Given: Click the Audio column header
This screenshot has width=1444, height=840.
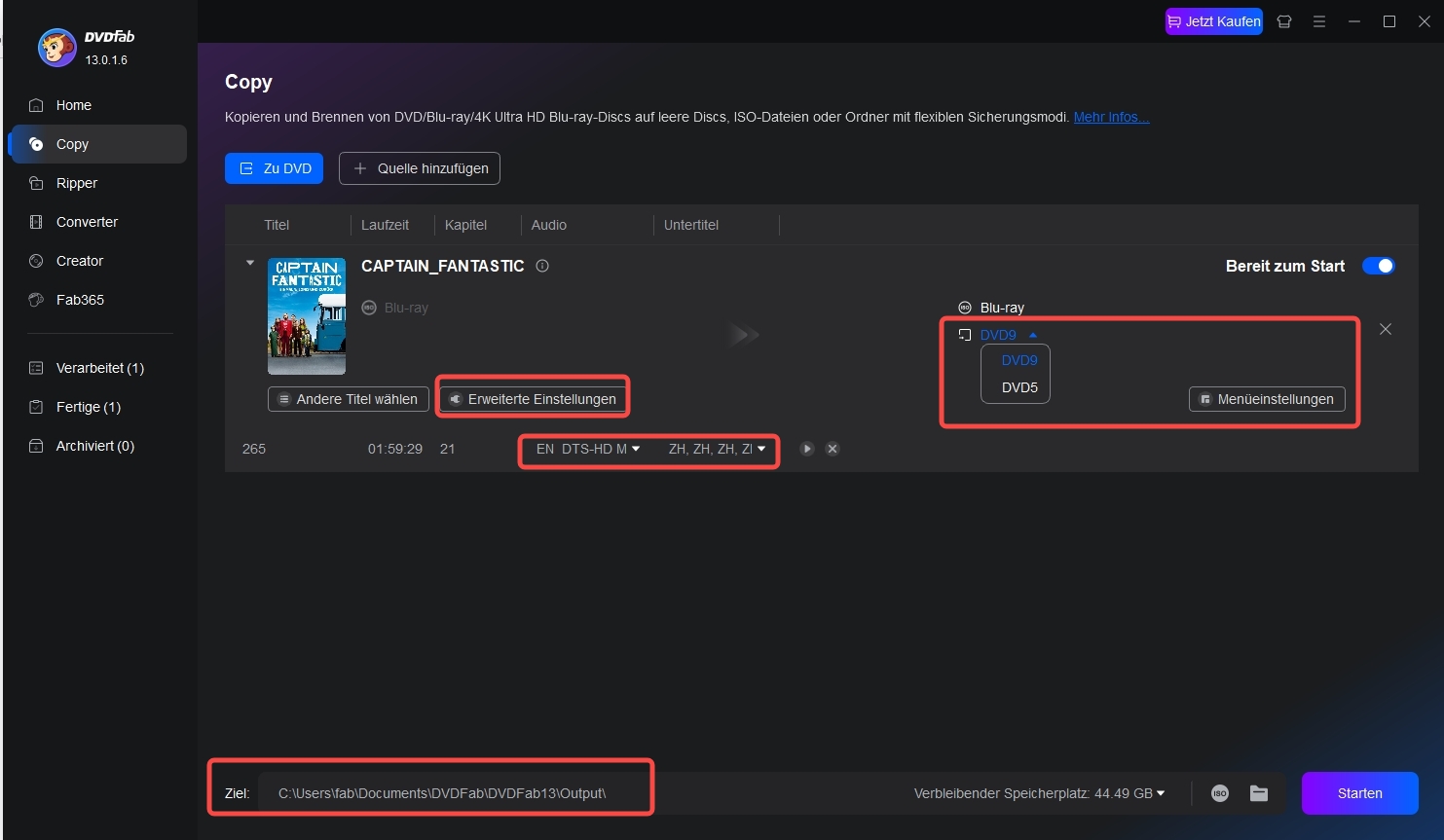Looking at the screenshot, I should tap(549, 225).
